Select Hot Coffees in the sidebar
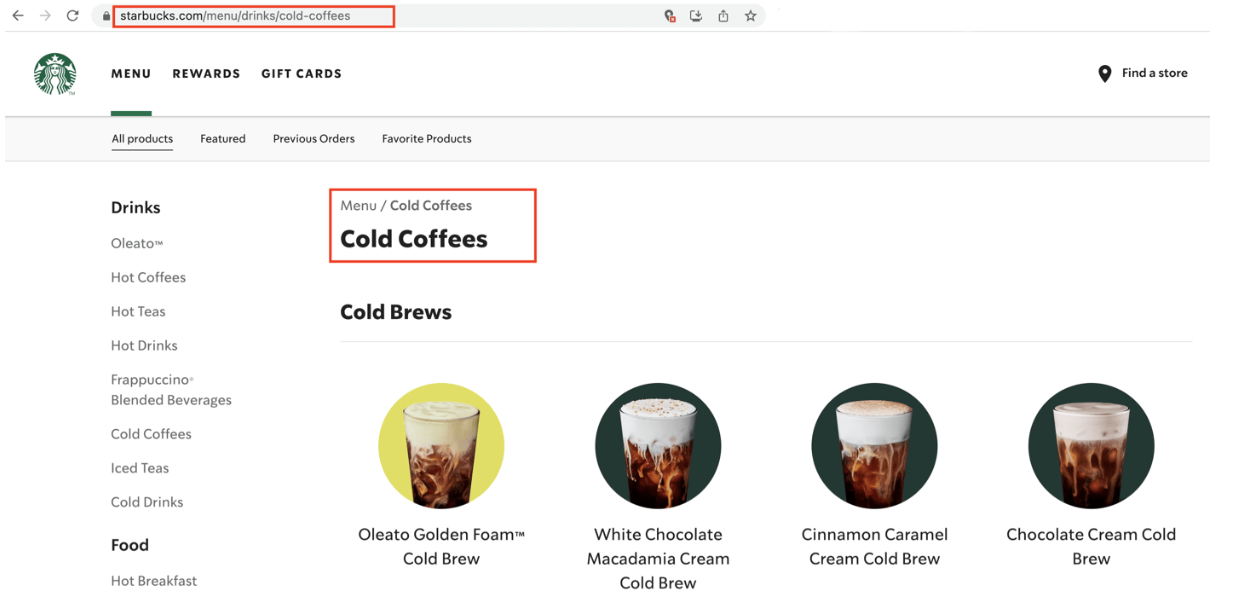The image size is (1253, 615). tap(148, 278)
